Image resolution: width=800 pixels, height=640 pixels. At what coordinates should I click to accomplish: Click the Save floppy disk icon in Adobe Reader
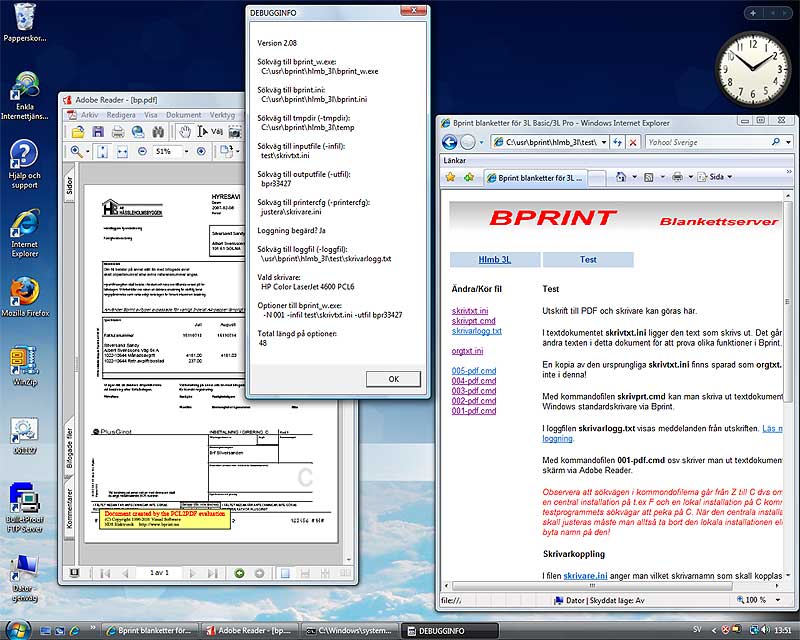(99, 132)
